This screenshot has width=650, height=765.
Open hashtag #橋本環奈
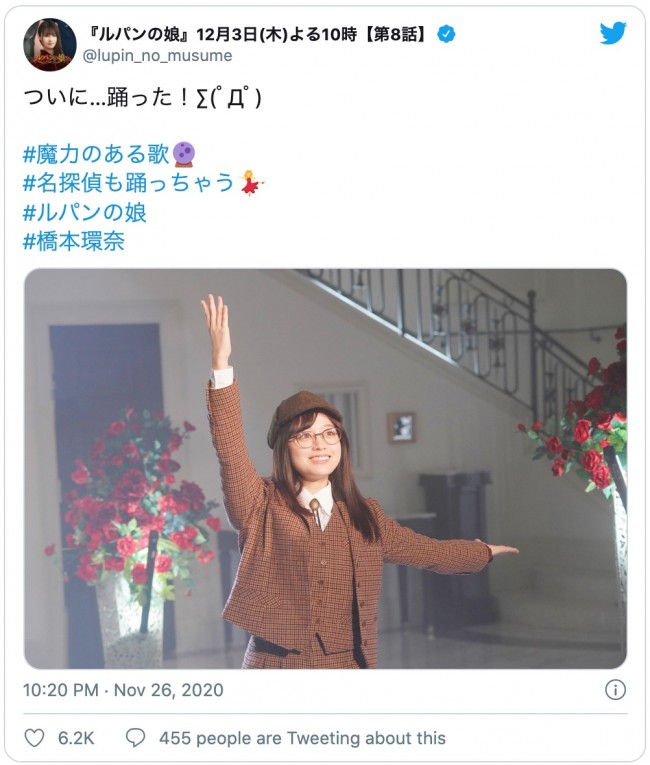coord(74,241)
